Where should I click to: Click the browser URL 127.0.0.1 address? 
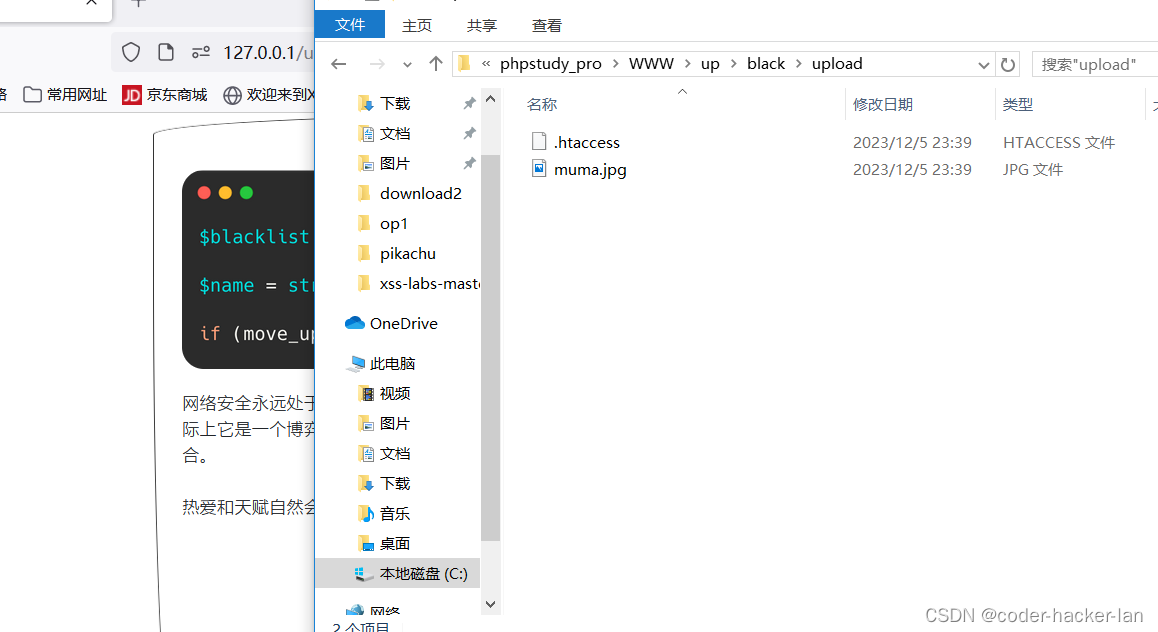[x=267, y=52]
